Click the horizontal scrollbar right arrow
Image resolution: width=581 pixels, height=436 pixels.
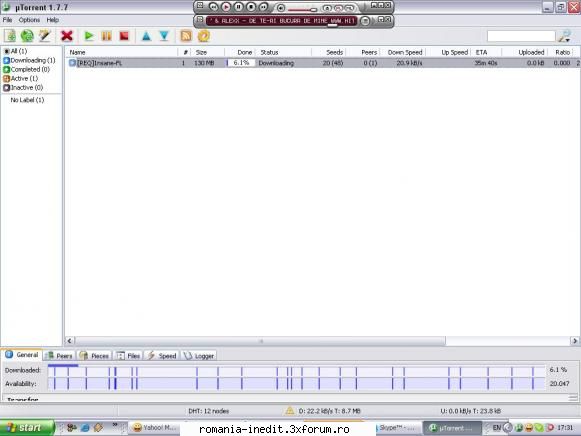pos(575,340)
